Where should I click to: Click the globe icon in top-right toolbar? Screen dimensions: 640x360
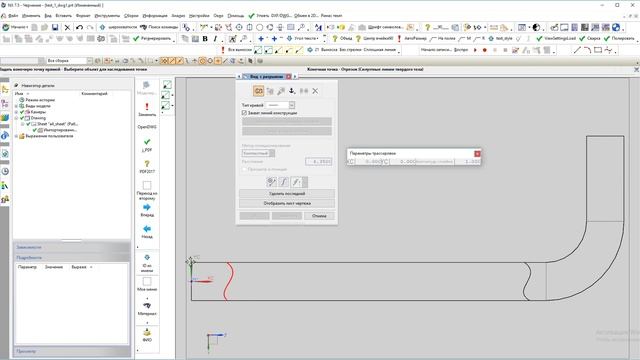616,27
